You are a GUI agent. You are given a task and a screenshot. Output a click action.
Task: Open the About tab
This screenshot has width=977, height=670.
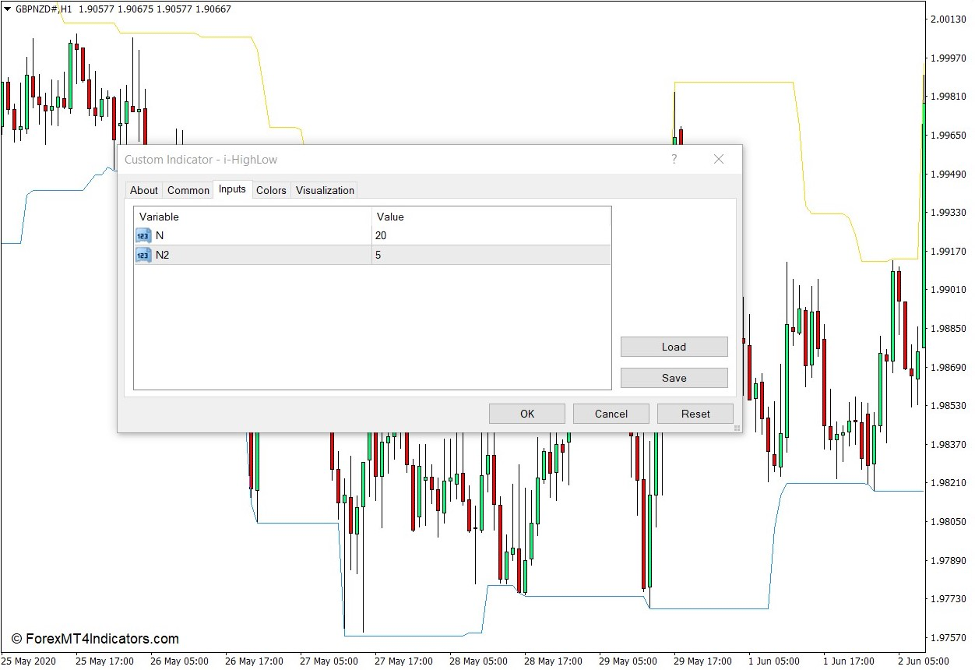[x=143, y=190]
